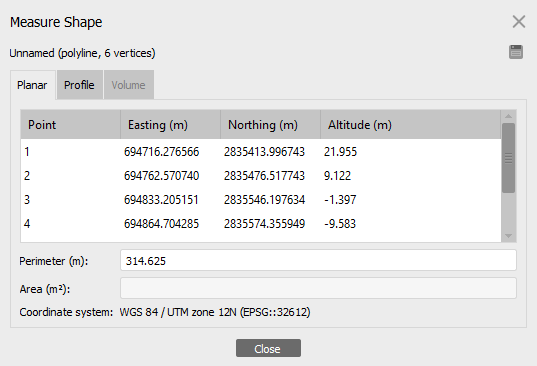Viewport: 537px width, 366px height.
Task: Click the table scroll down arrow
Action: (x=509, y=236)
